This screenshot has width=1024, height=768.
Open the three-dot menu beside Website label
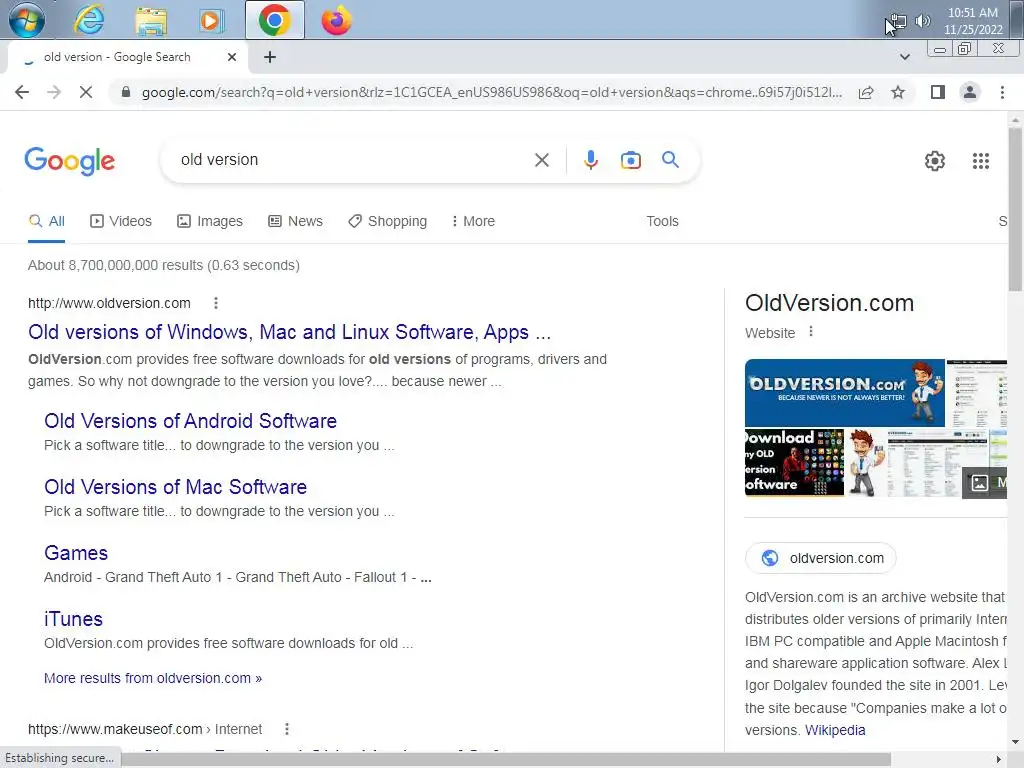810,332
